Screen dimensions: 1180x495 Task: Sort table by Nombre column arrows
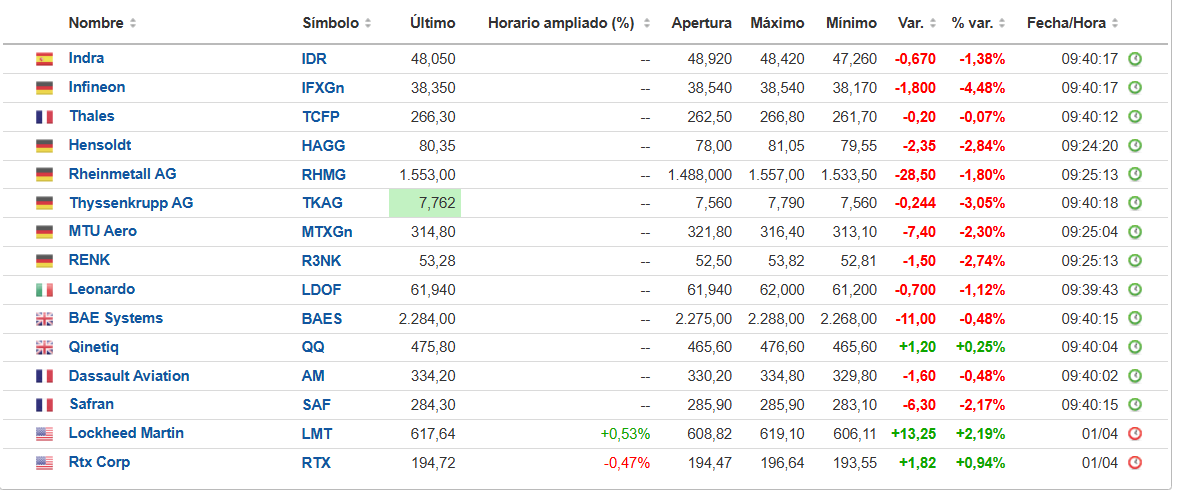[x=133, y=23]
